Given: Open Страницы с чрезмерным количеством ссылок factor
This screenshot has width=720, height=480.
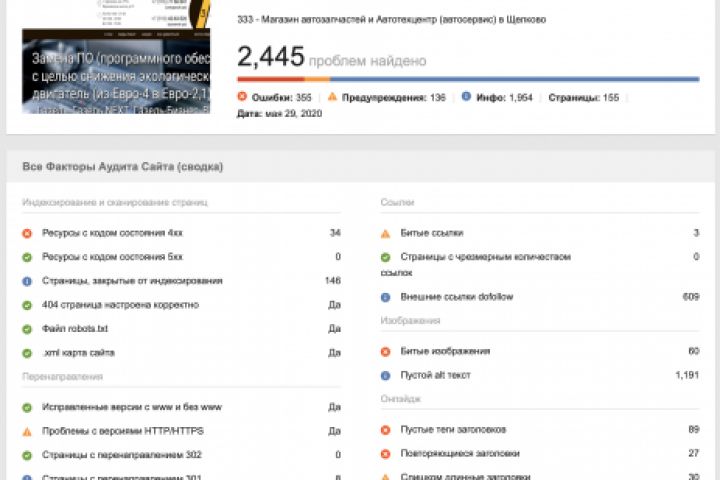Looking at the screenshot, I should [x=476, y=265].
